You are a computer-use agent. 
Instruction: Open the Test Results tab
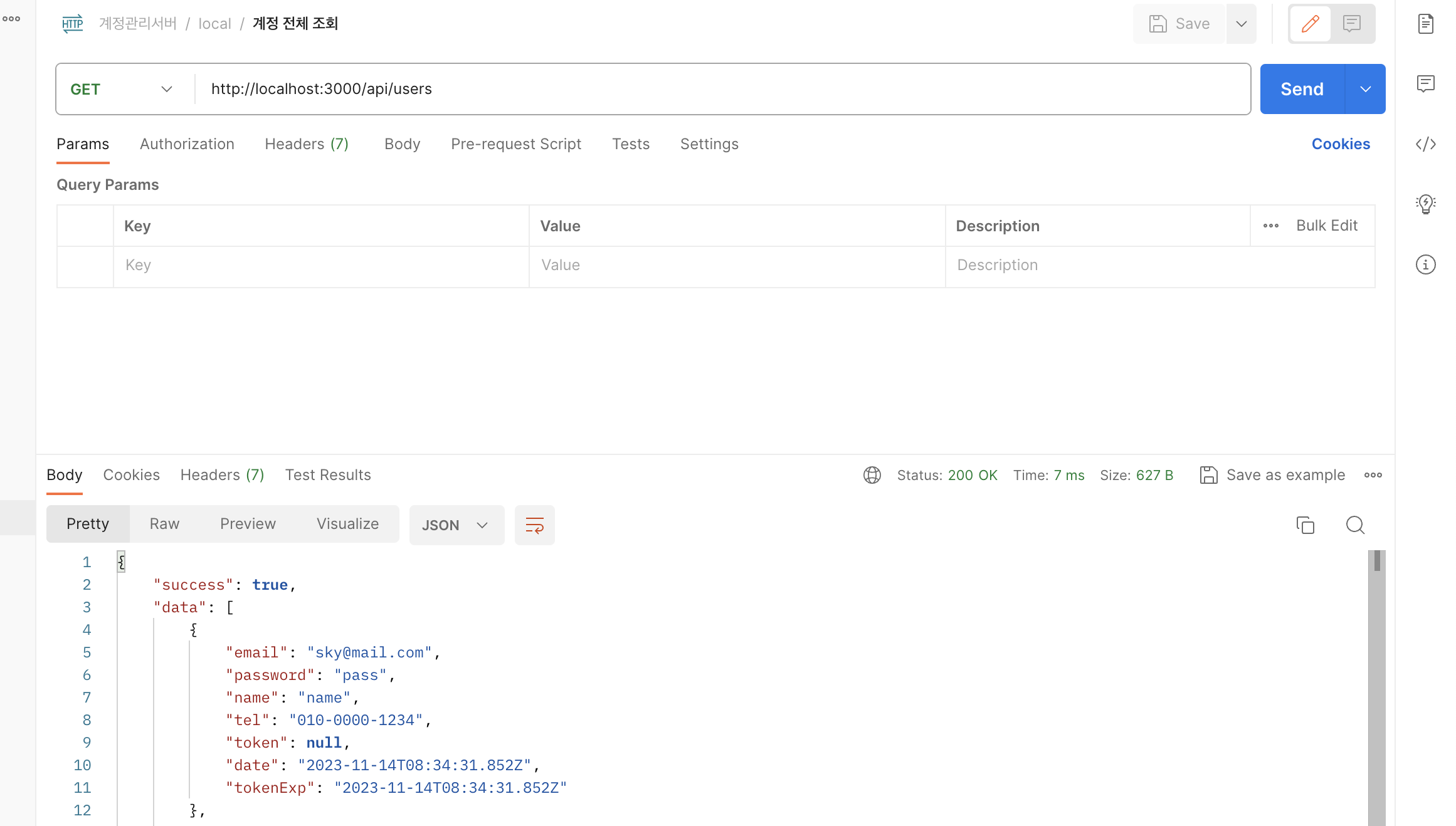pyautogui.click(x=328, y=475)
